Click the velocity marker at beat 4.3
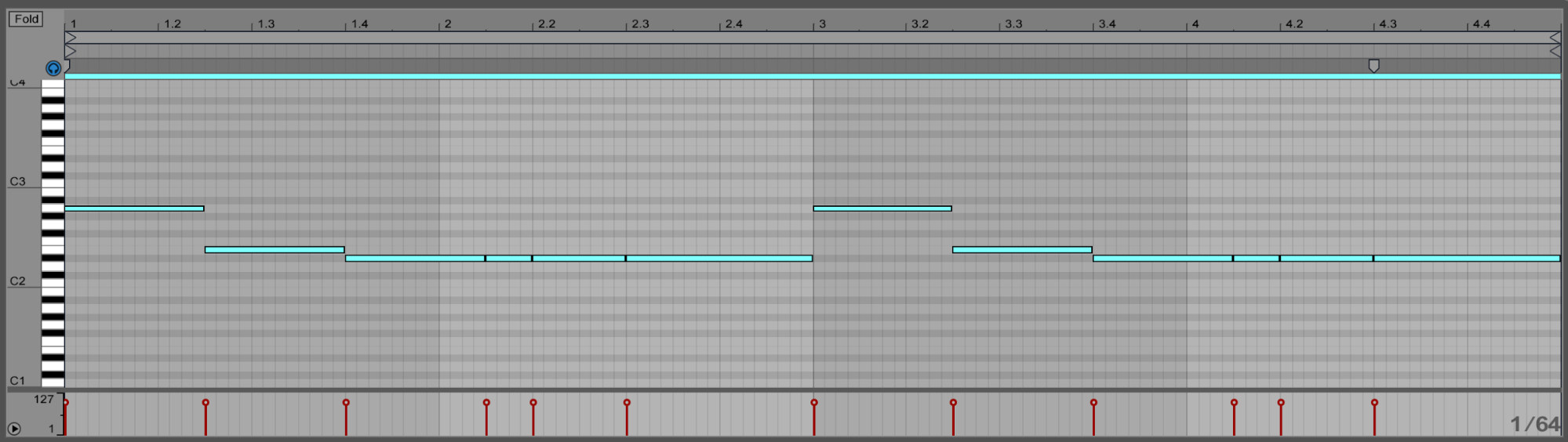Image resolution: width=1568 pixels, height=442 pixels. pyautogui.click(x=1374, y=403)
